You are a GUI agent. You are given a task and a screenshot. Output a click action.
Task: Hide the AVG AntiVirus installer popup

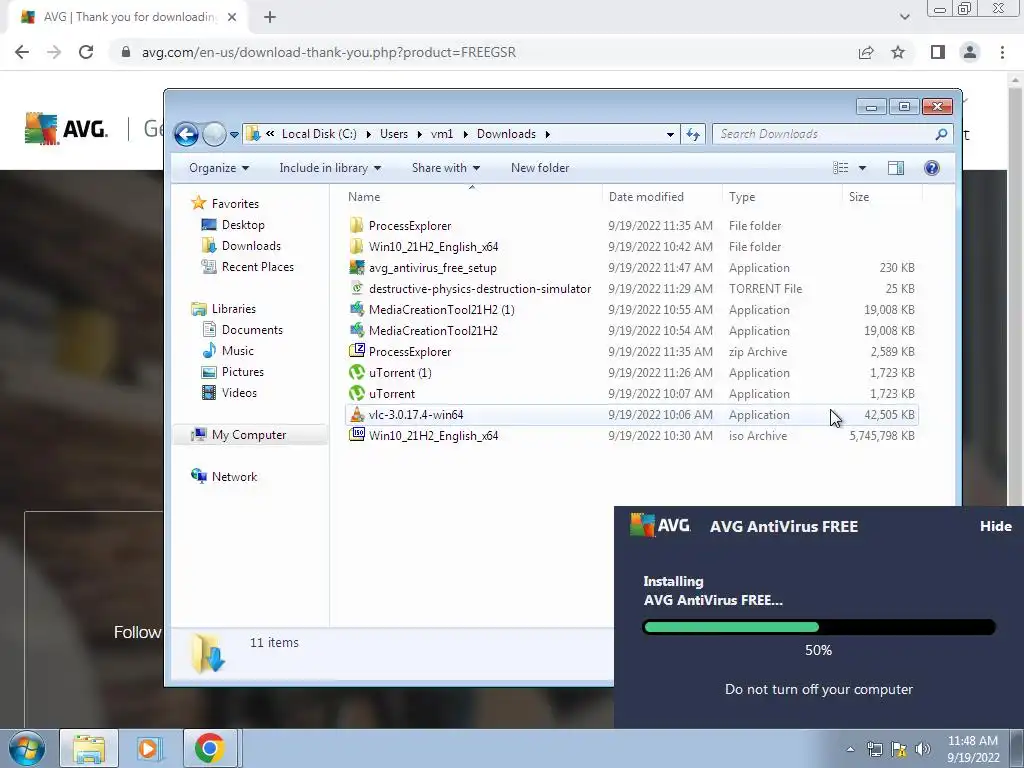pyautogui.click(x=995, y=526)
